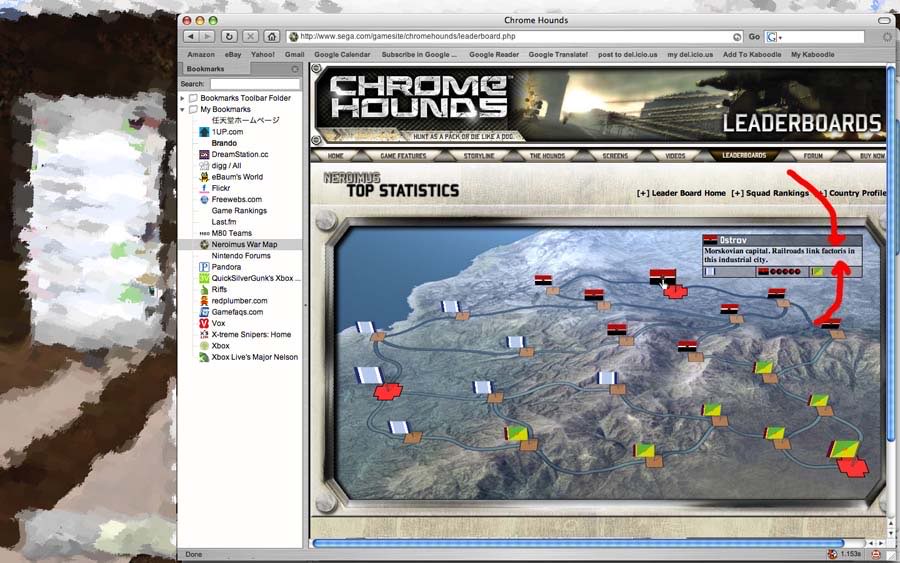Viewport: 900px width, 563px height.
Task: Open the eBaum's World bookmark icon
Action: pyautogui.click(x=204, y=177)
